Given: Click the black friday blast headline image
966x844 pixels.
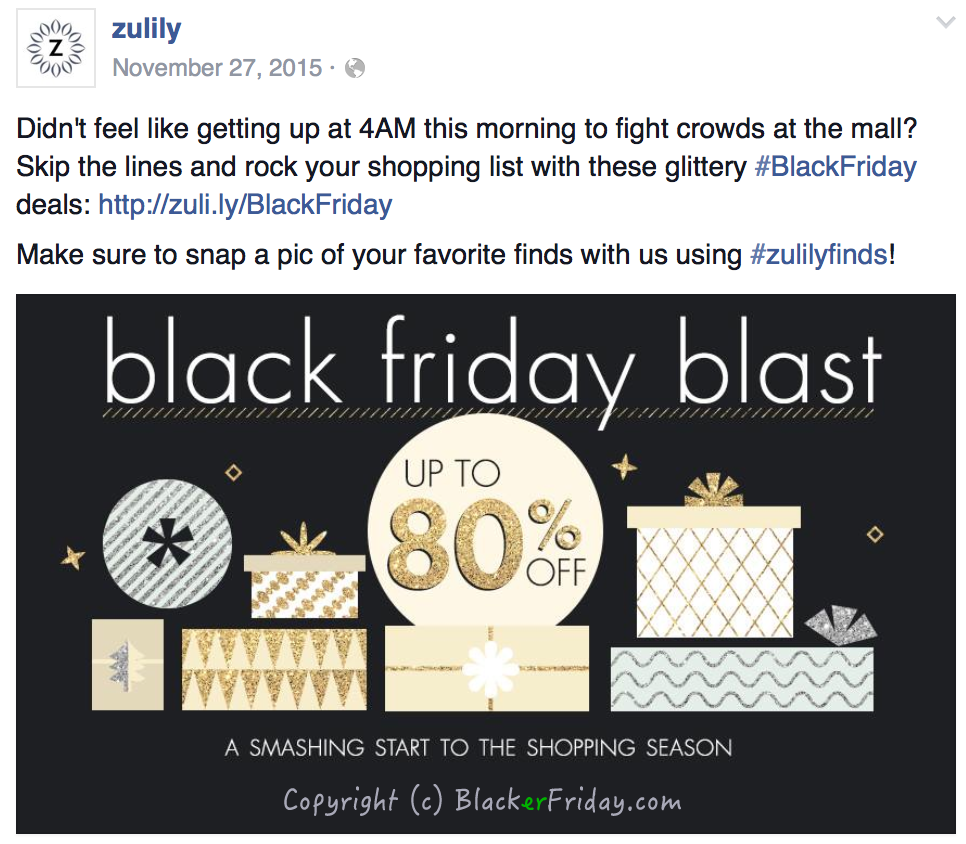Looking at the screenshot, I should point(493,363).
